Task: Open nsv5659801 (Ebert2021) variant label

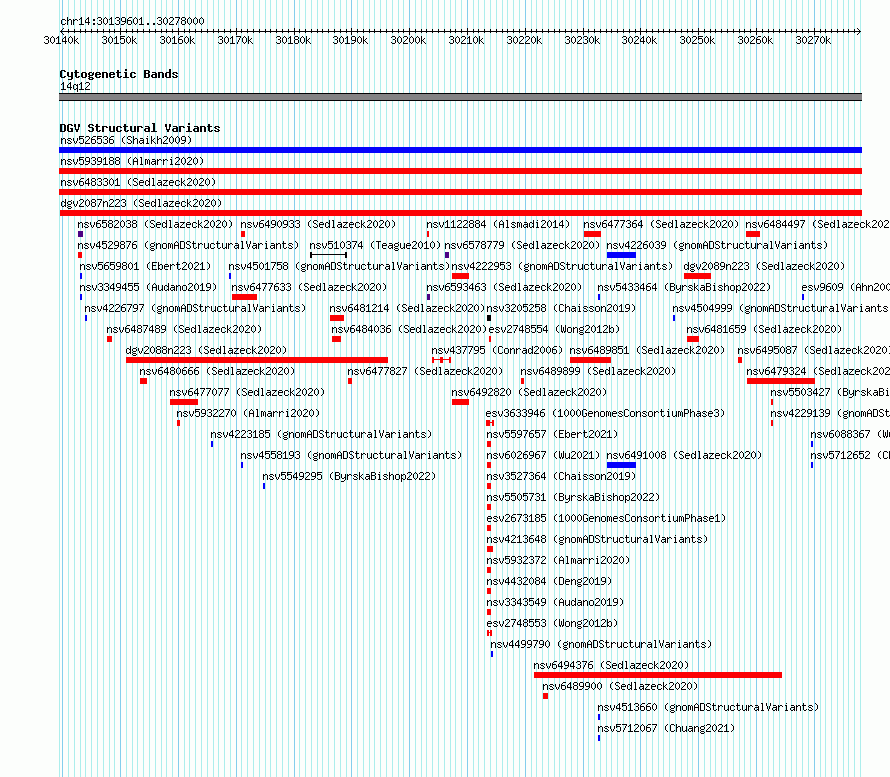Action: pyautogui.click(x=145, y=266)
